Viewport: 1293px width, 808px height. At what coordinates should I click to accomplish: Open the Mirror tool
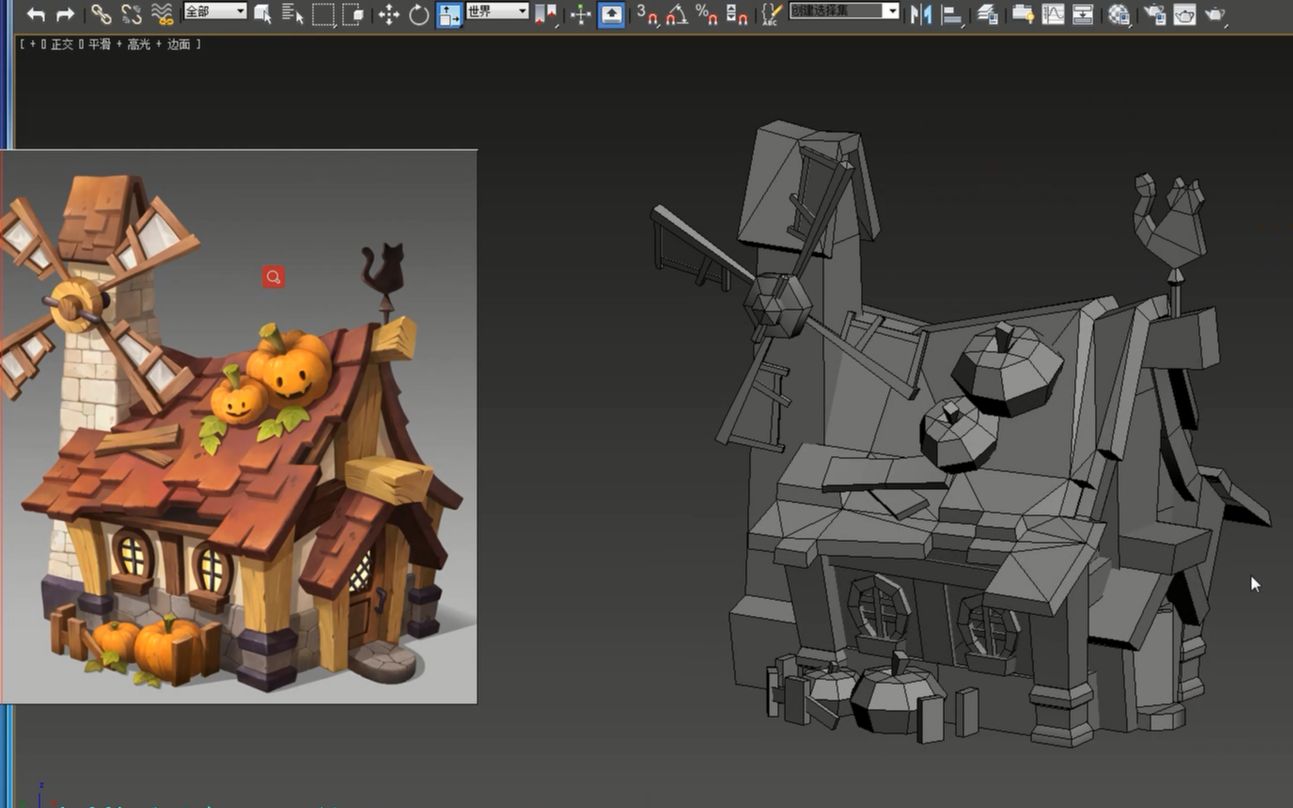921,14
